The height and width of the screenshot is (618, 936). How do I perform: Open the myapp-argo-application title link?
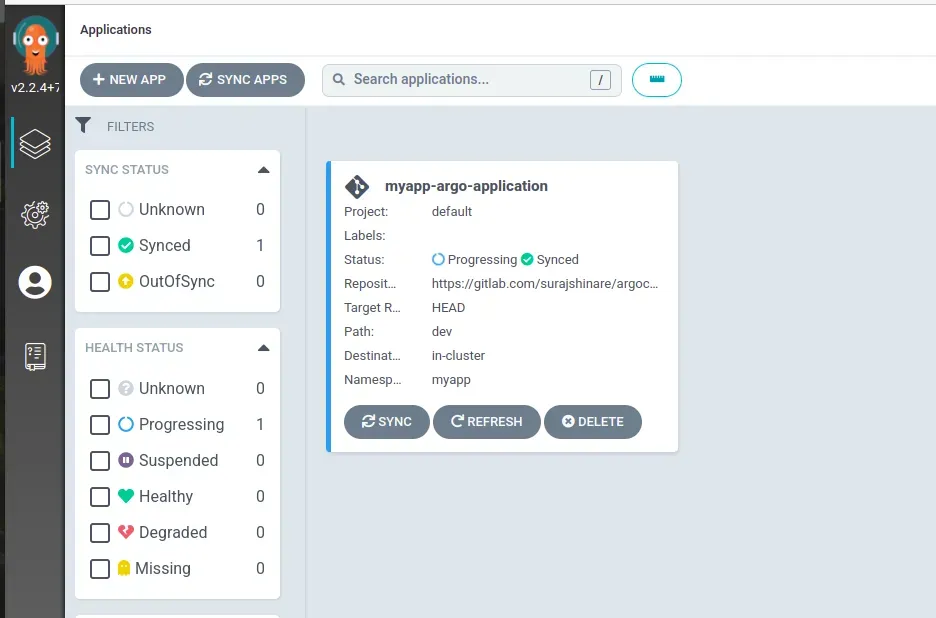pyautogui.click(x=466, y=186)
